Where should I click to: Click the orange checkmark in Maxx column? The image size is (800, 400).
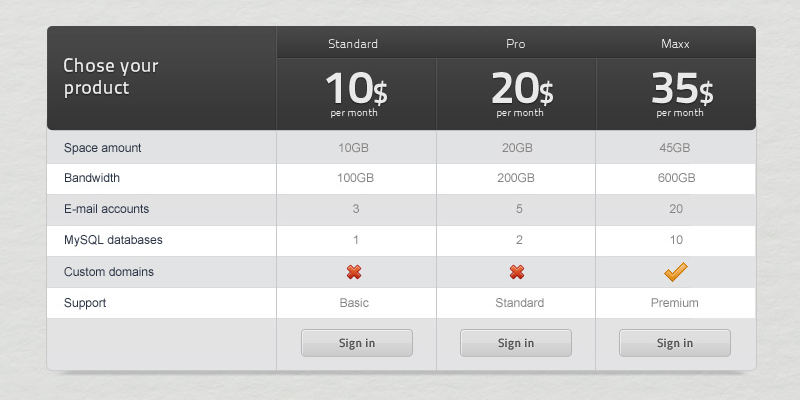pos(675,271)
